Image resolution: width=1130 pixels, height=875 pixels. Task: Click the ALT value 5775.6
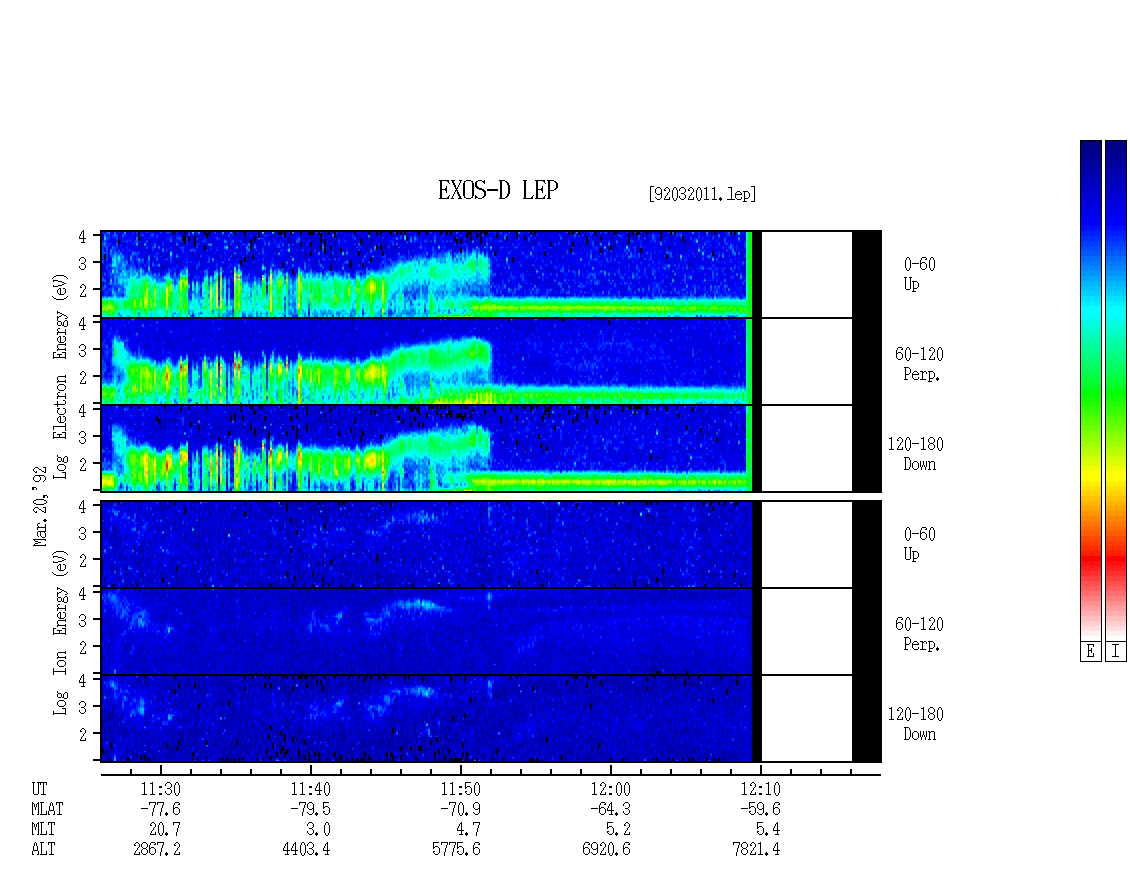click(x=457, y=850)
